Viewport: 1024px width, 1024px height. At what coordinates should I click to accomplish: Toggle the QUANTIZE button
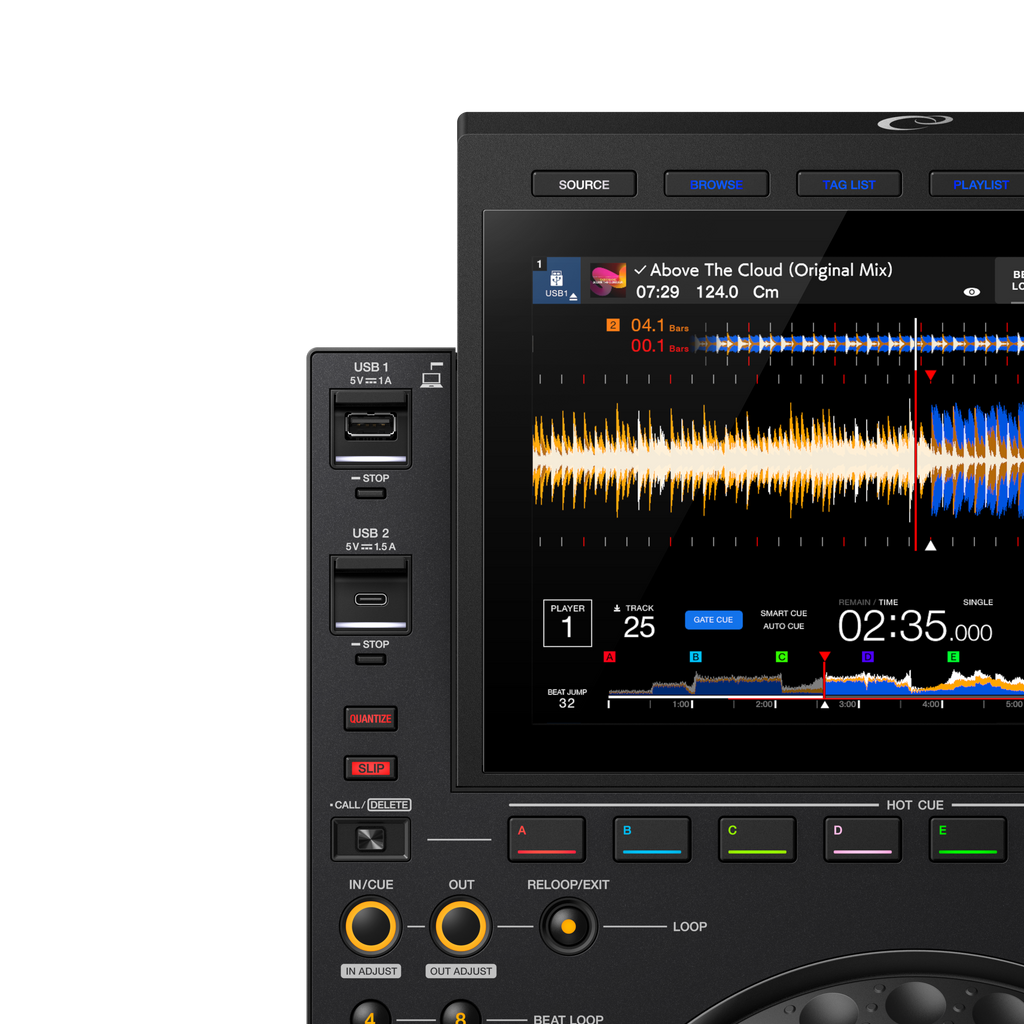tap(370, 718)
